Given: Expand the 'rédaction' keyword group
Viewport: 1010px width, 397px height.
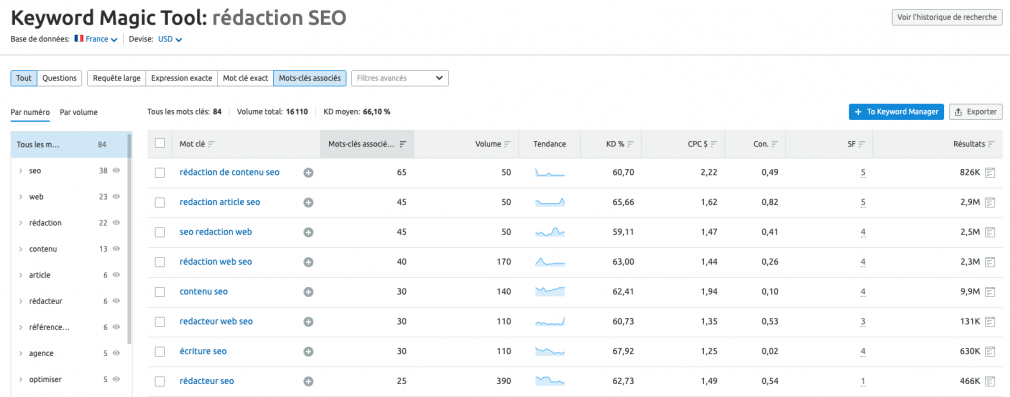Looking at the screenshot, I should [21, 223].
